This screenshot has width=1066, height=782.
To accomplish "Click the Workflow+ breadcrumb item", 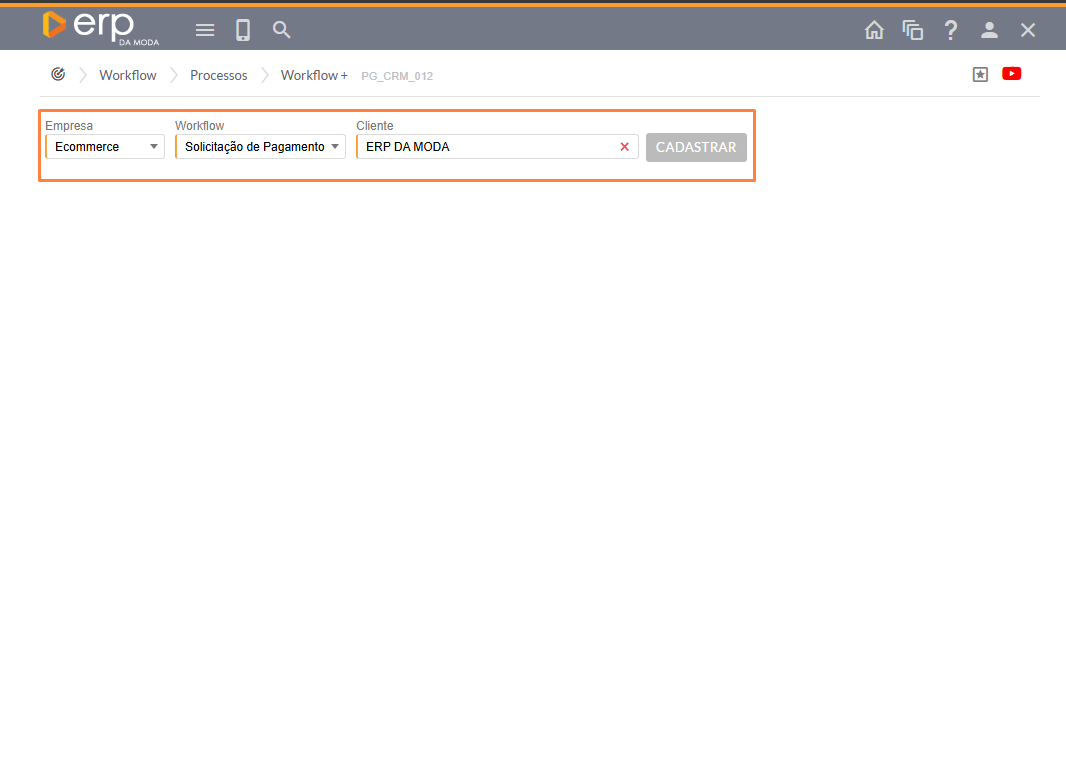I will point(314,75).
